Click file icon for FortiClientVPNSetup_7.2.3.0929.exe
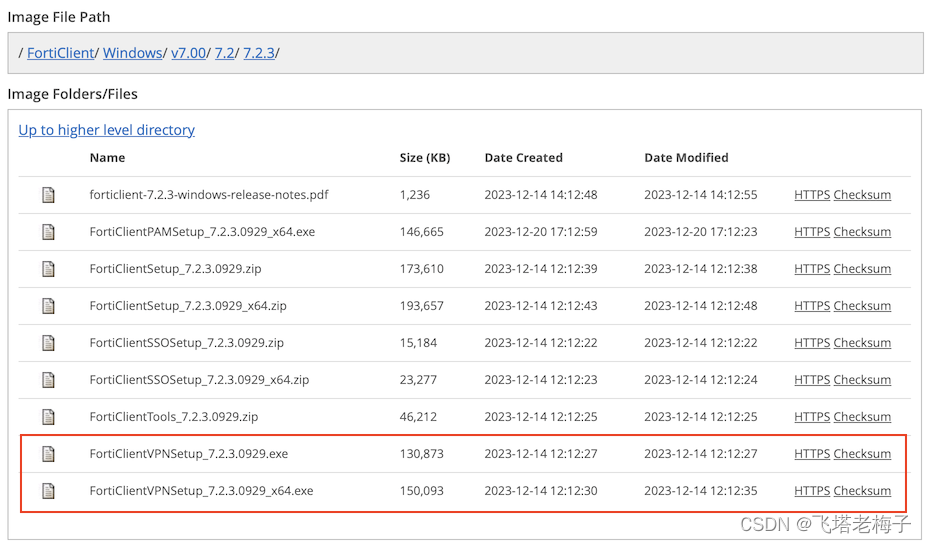This screenshot has width=926, height=543. tap(48, 454)
